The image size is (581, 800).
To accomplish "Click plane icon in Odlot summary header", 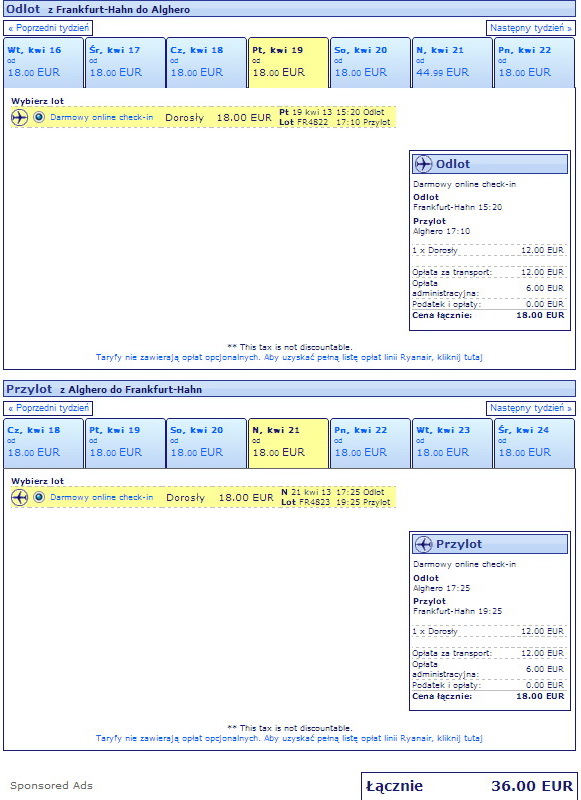I will 423,164.
